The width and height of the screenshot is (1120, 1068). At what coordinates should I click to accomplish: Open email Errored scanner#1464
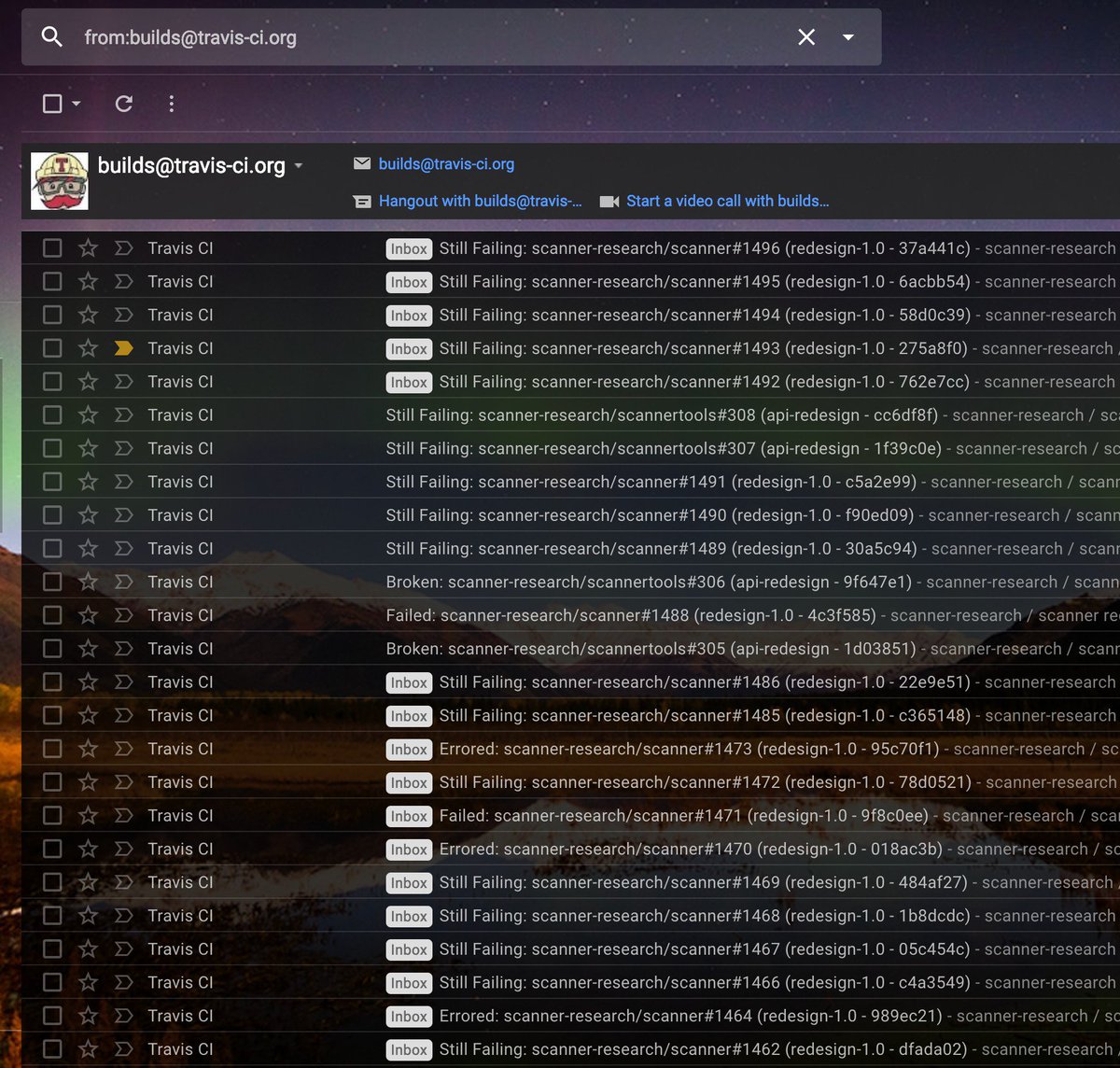point(570,1016)
